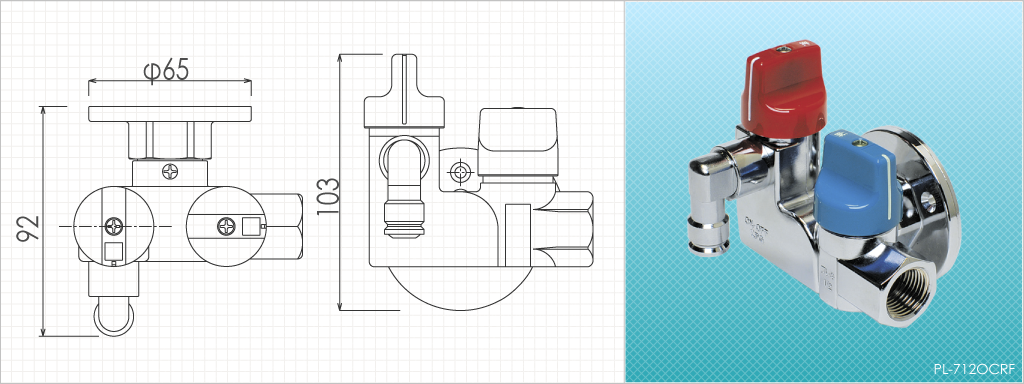The image size is (1024, 384).
Task: Click the flange plate in front view
Action: [170, 114]
